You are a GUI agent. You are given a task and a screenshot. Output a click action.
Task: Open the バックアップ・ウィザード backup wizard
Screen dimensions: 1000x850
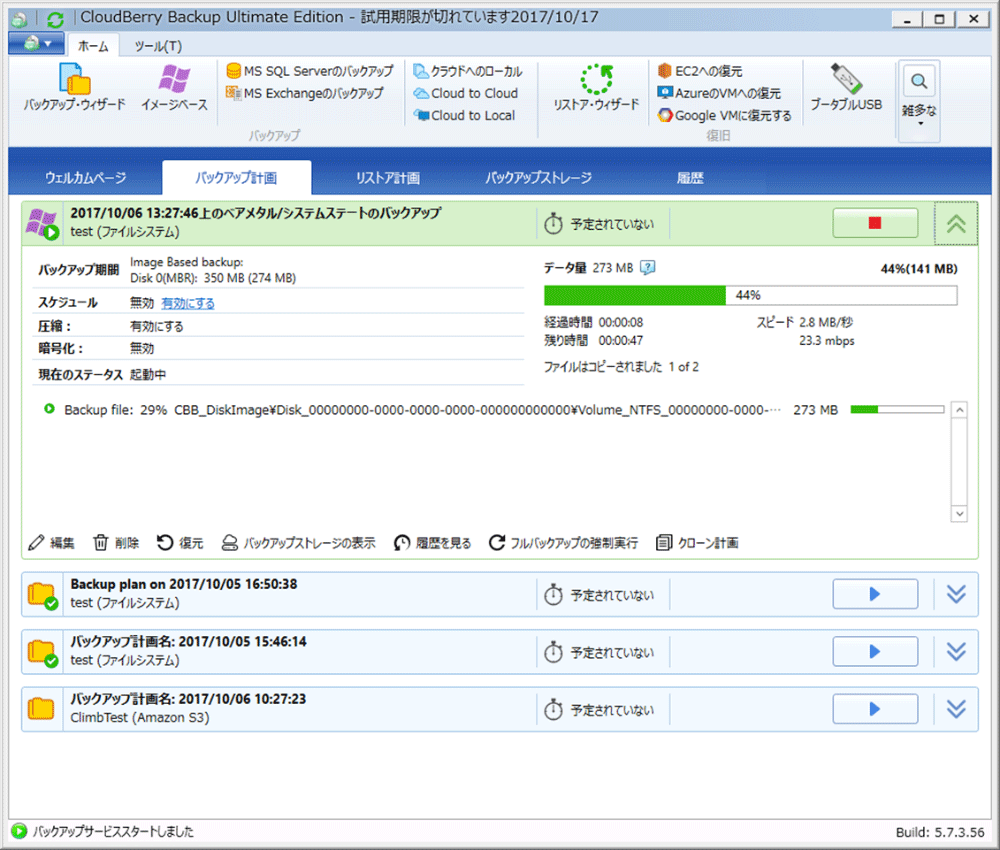pyautogui.click(x=75, y=87)
